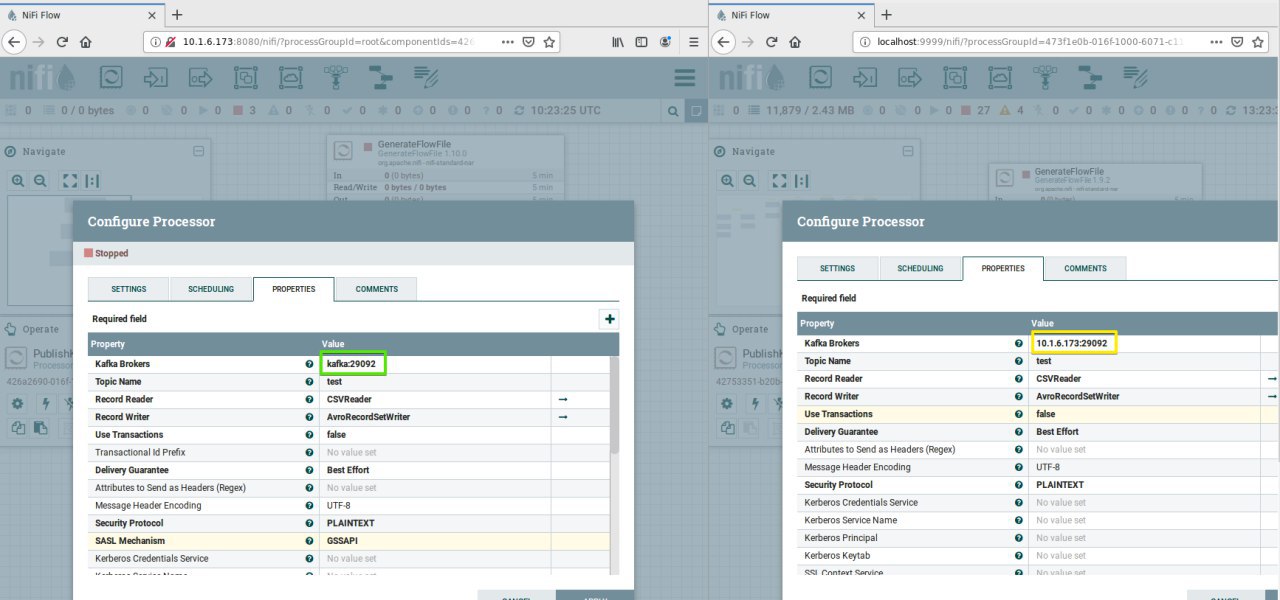
Task: Zoom in on right Navigate panel
Action: pyautogui.click(x=727, y=181)
